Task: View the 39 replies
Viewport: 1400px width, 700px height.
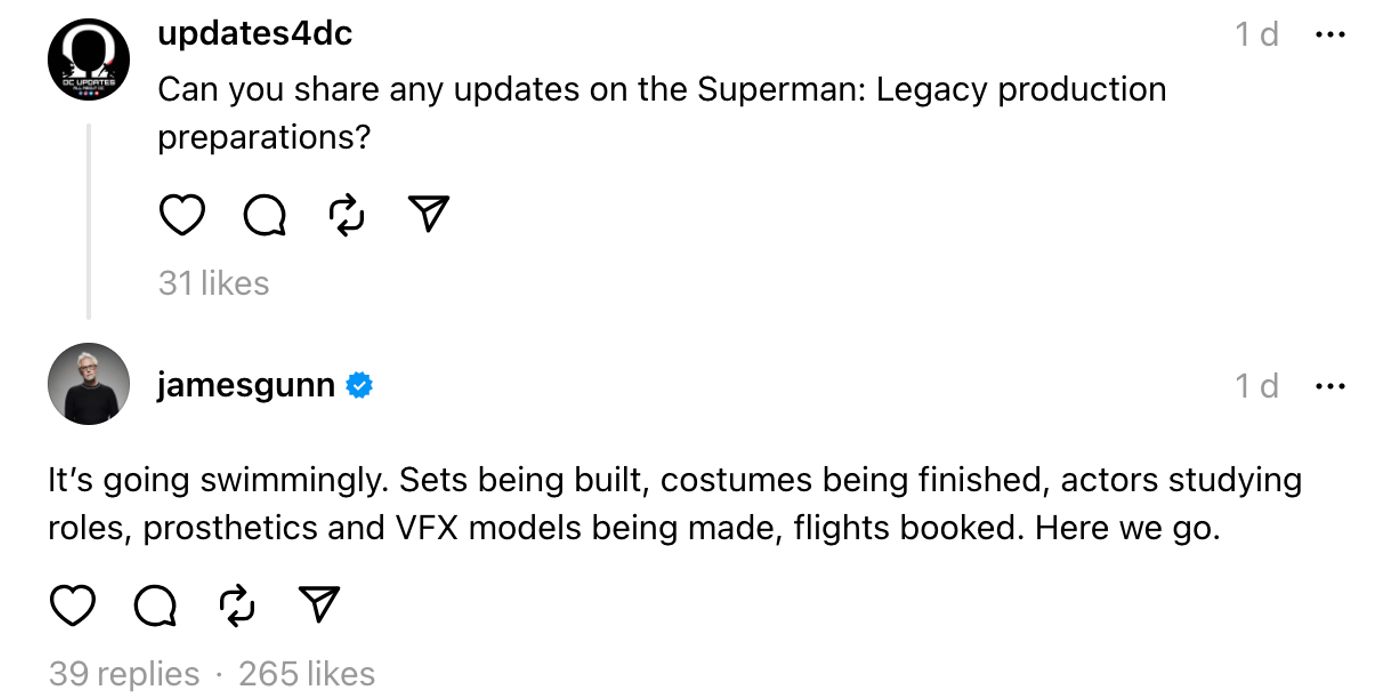Action: 124,673
